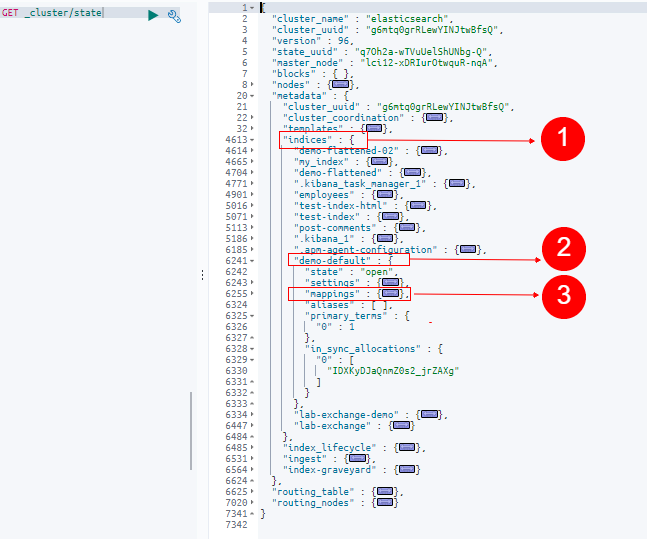This screenshot has height=539, width=647.
Task: Click the "version" : 96 line
Action: [x=312, y=41]
